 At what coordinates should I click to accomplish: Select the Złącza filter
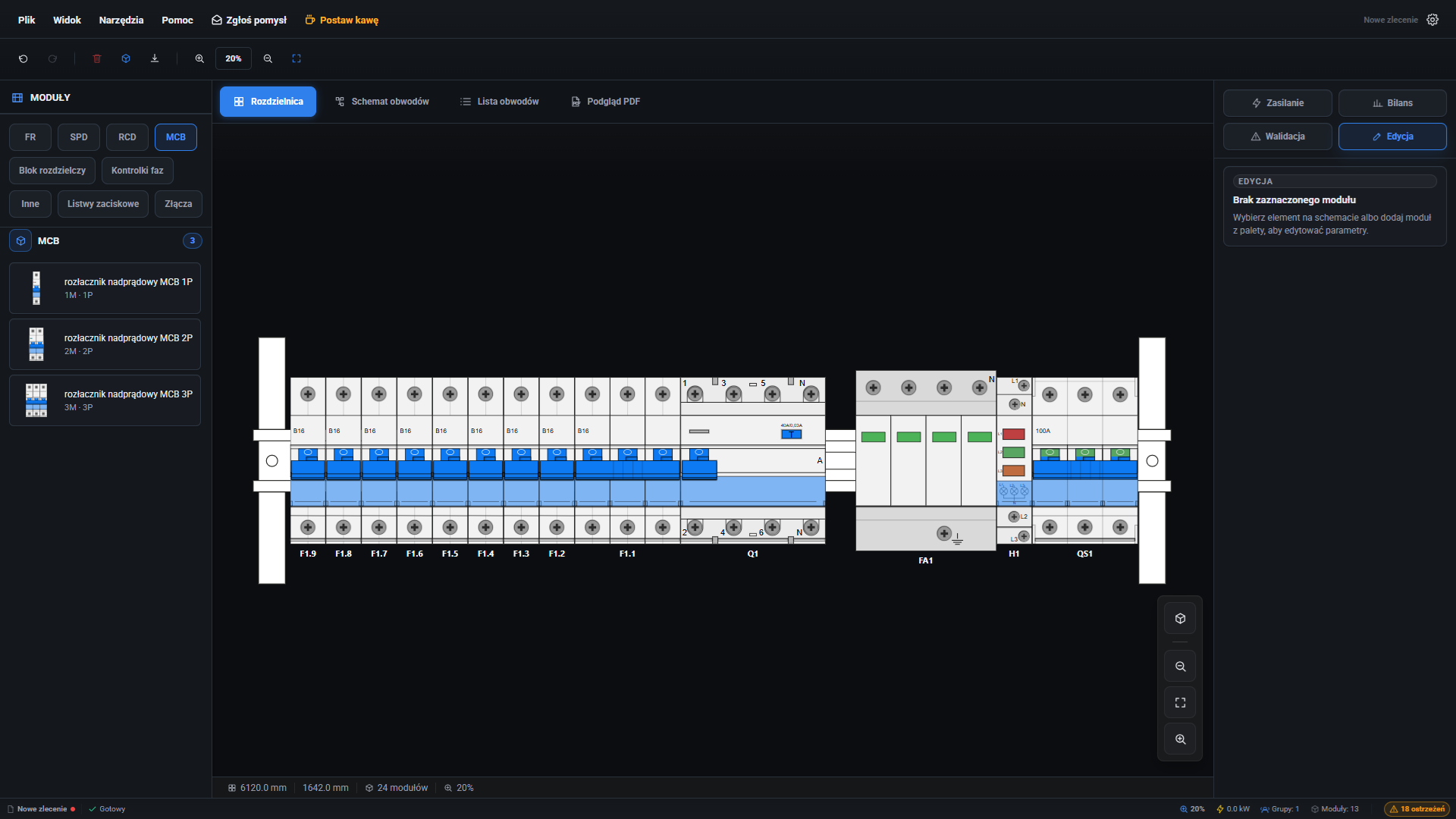pyautogui.click(x=178, y=204)
